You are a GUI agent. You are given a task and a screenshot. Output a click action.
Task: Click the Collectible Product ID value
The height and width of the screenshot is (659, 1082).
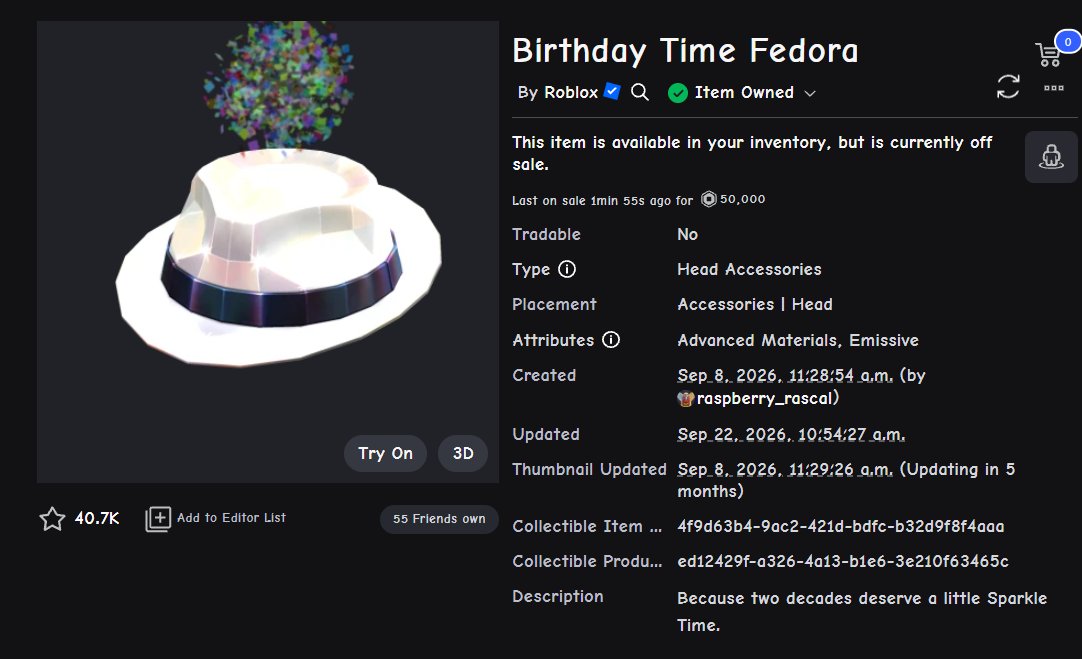[x=843, y=562]
